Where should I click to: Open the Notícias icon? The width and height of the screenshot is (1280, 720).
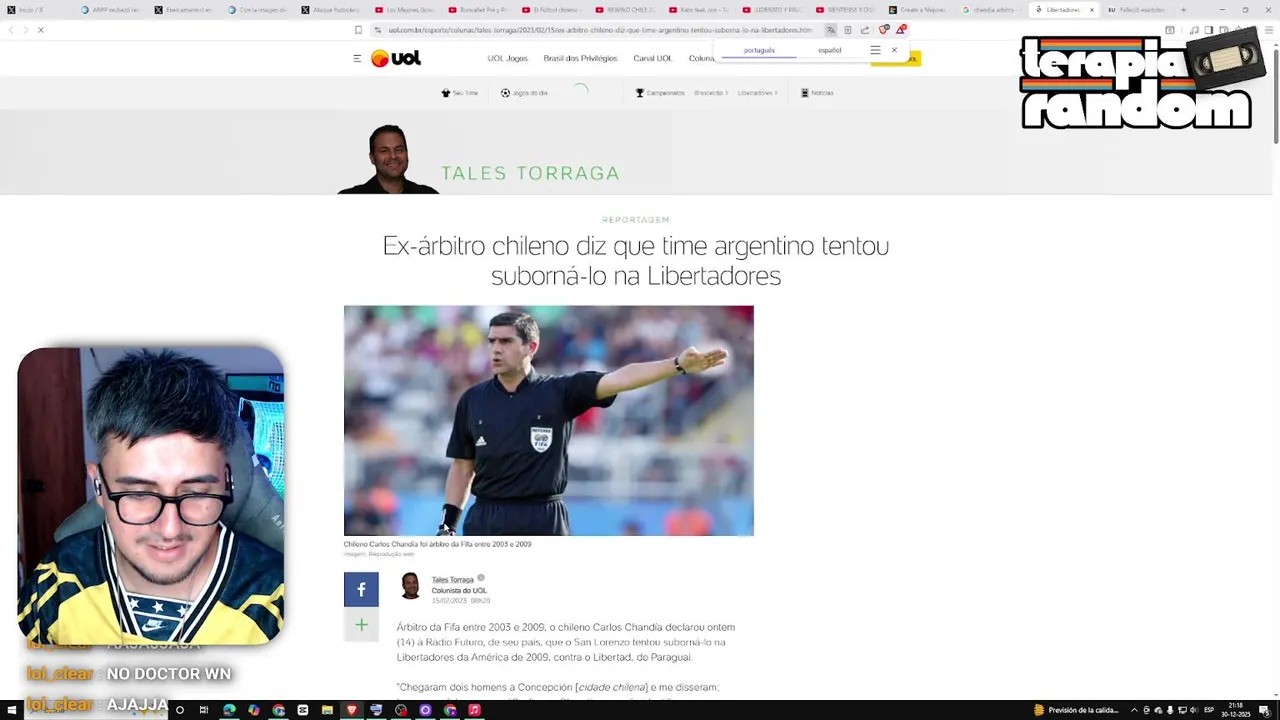click(805, 93)
